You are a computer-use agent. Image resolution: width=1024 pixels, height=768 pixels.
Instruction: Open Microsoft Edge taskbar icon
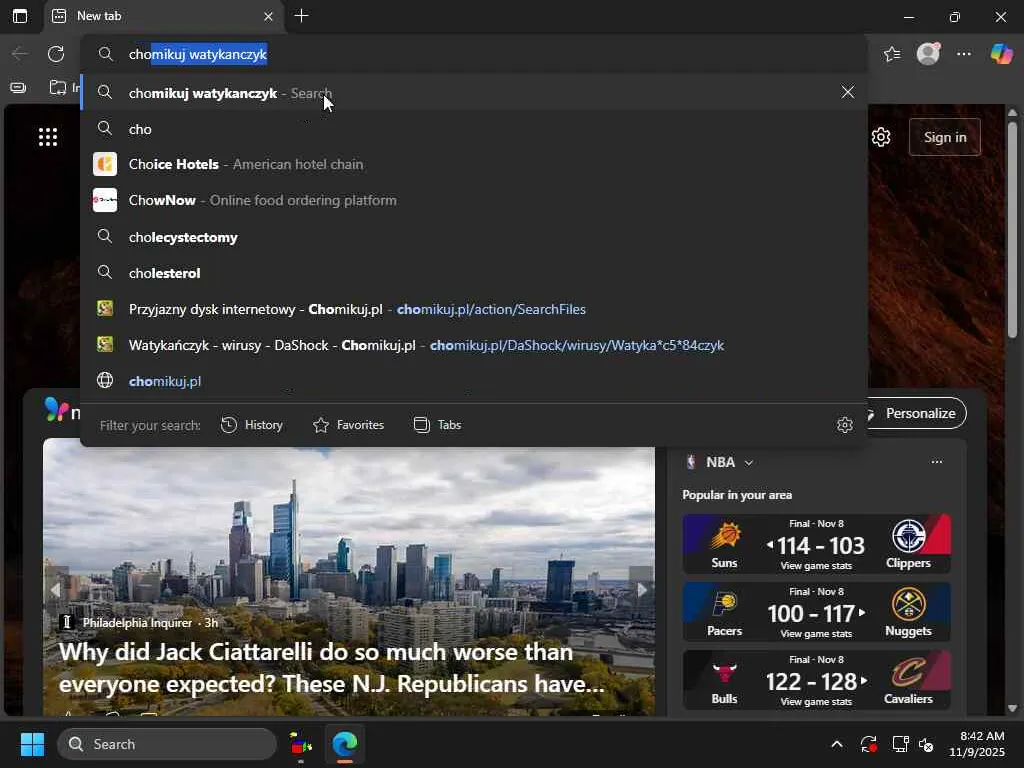344,744
